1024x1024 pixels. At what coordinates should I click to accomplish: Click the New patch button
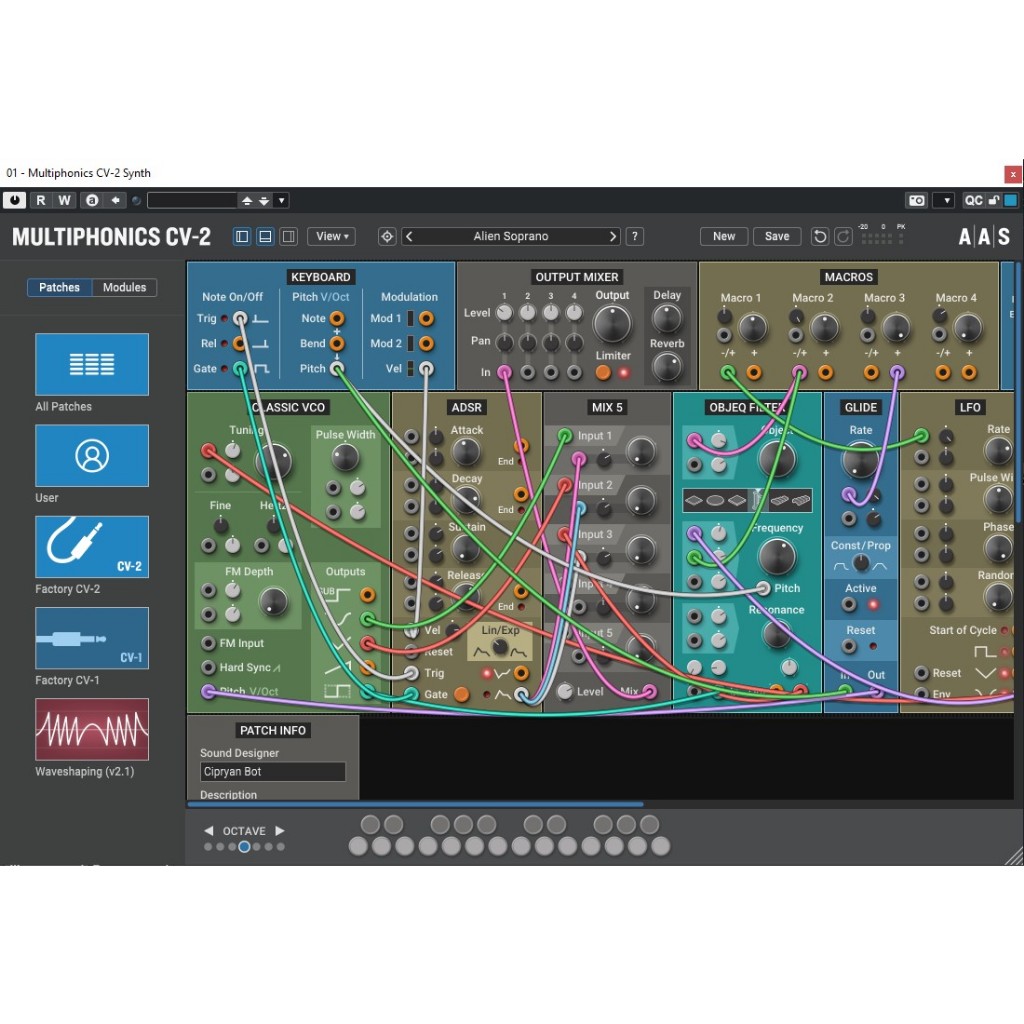pyautogui.click(x=724, y=236)
